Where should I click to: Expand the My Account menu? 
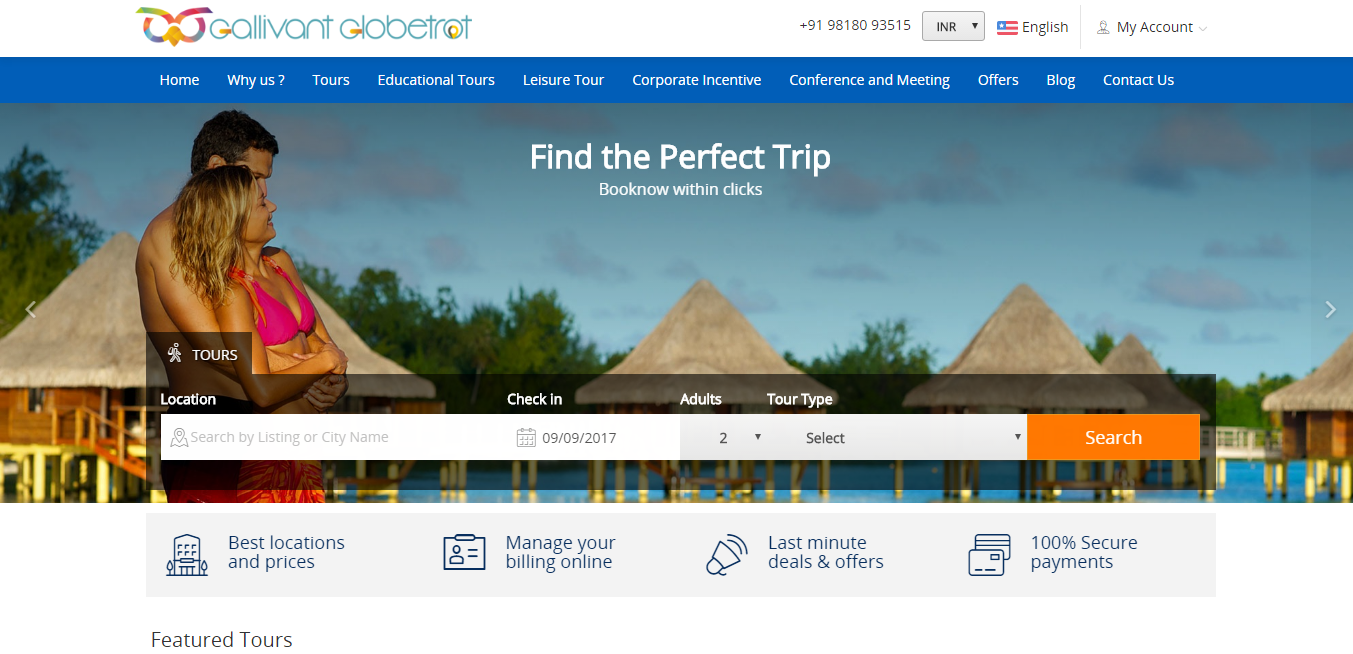[x=1152, y=27]
